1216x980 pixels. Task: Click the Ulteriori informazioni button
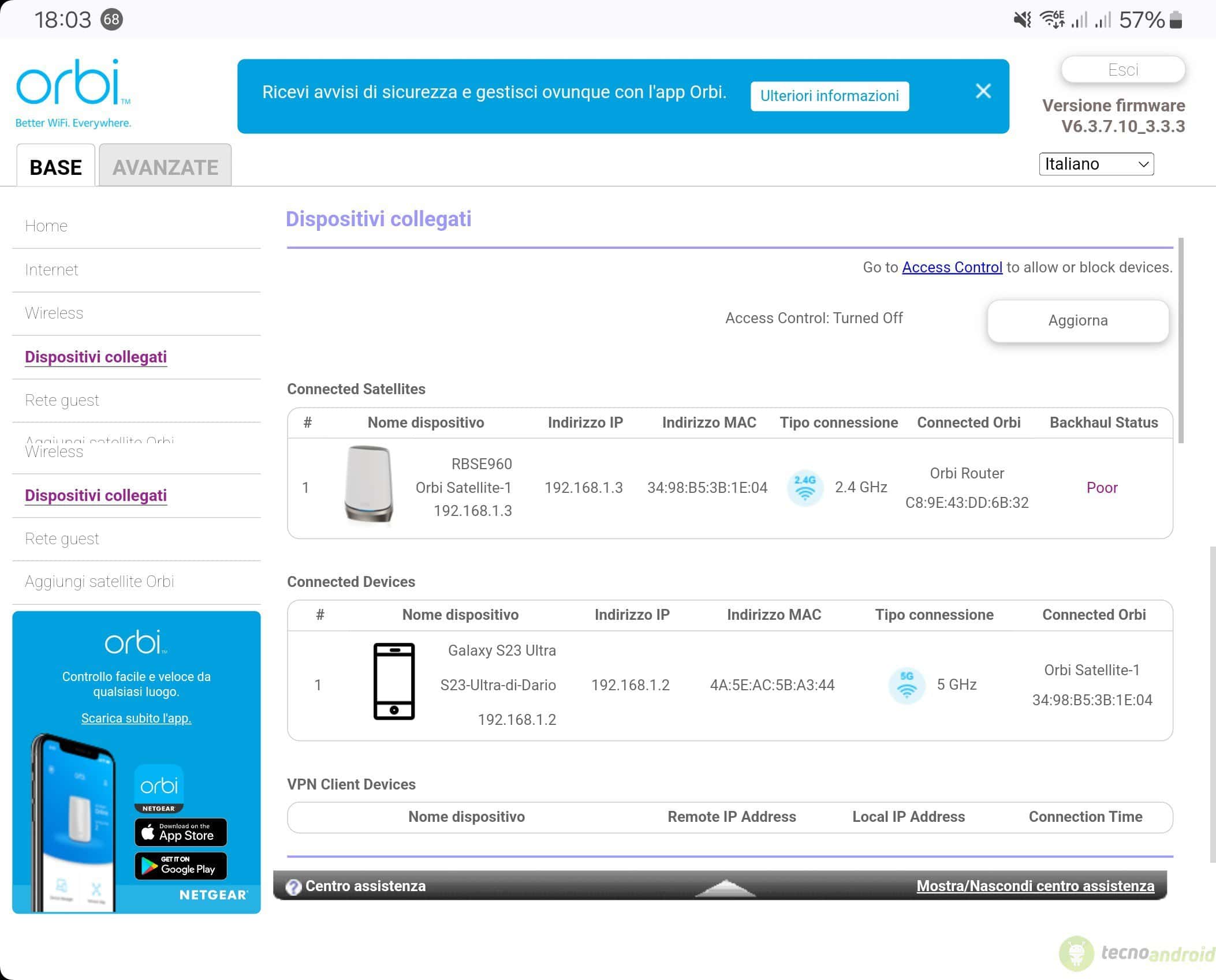tap(830, 96)
